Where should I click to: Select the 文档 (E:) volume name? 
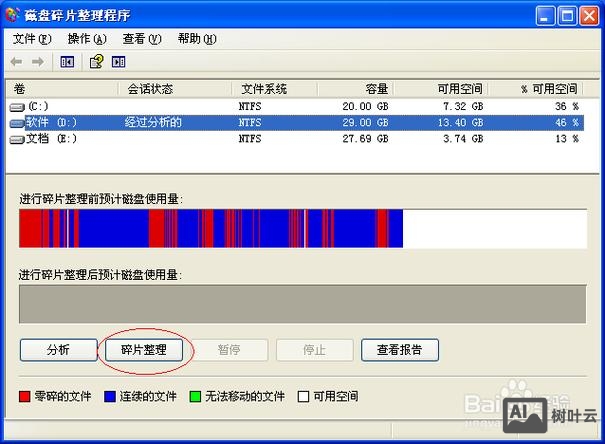pyautogui.click(x=51, y=139)
